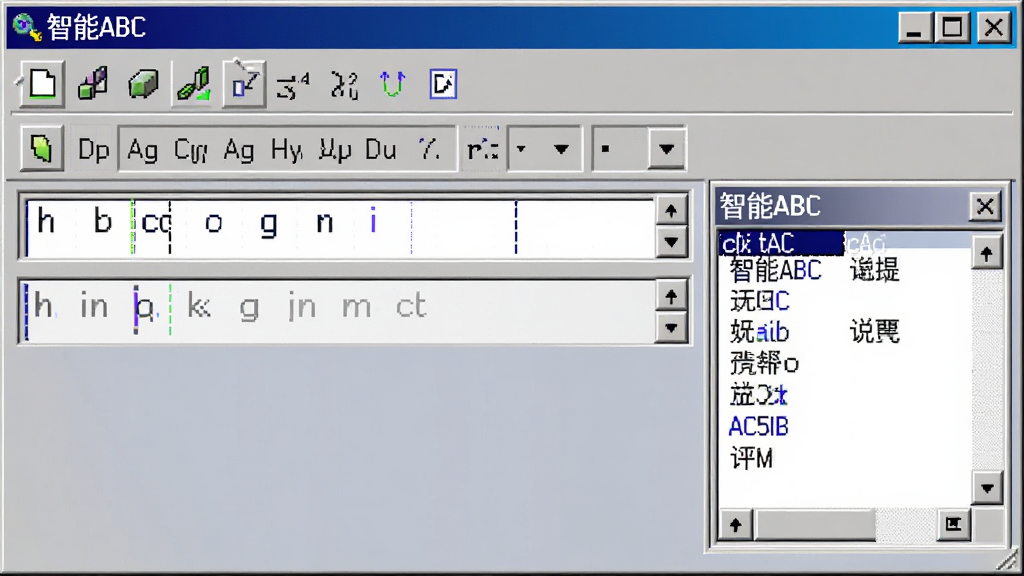Select the '递堤' list entry
This screenshot has width=1024, height=576.
coord(874,270)
